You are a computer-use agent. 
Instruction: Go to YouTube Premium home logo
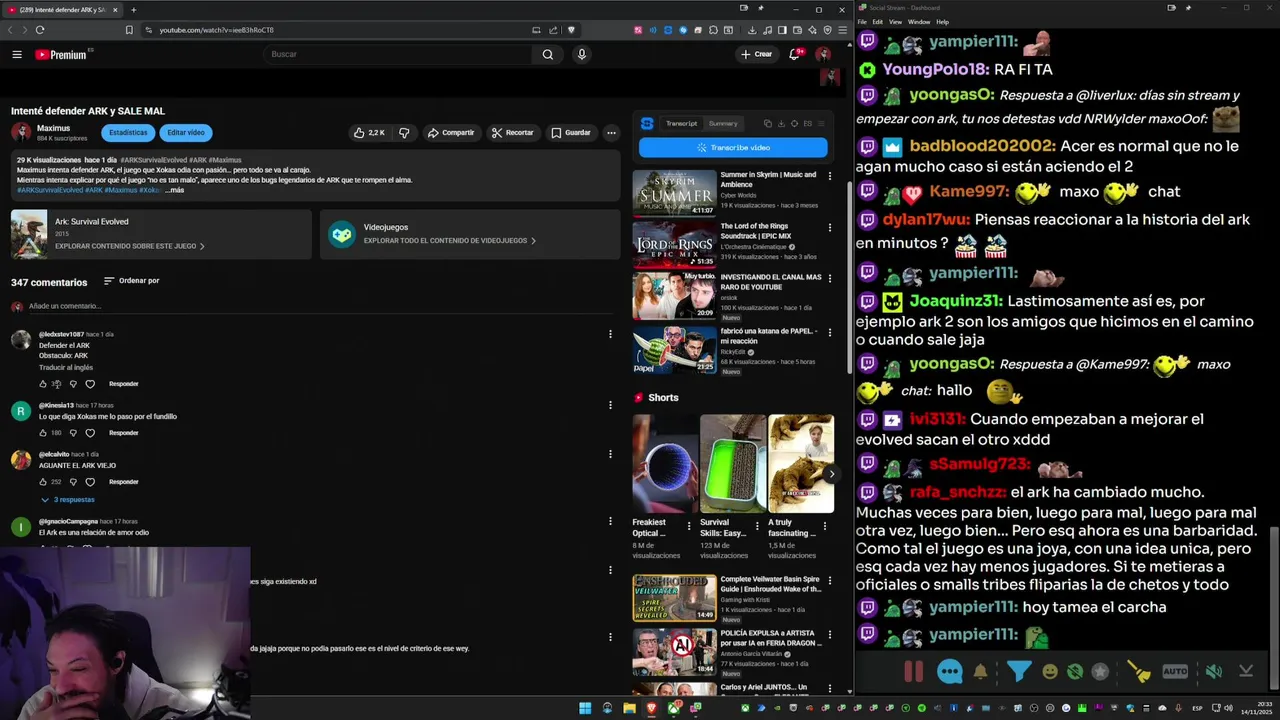pos(62,54)
